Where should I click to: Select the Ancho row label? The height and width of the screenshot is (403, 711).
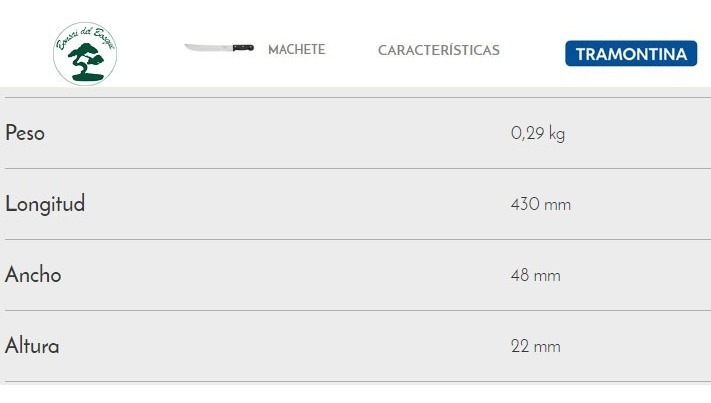tap(33, 275)
